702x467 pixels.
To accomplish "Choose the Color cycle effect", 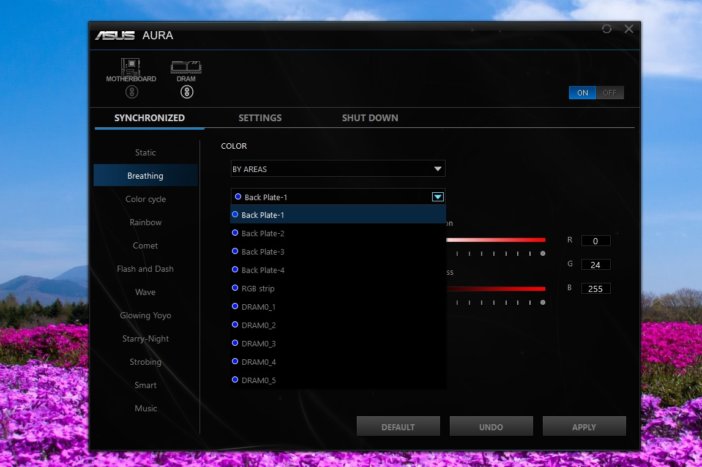I will tap(146, 199).
